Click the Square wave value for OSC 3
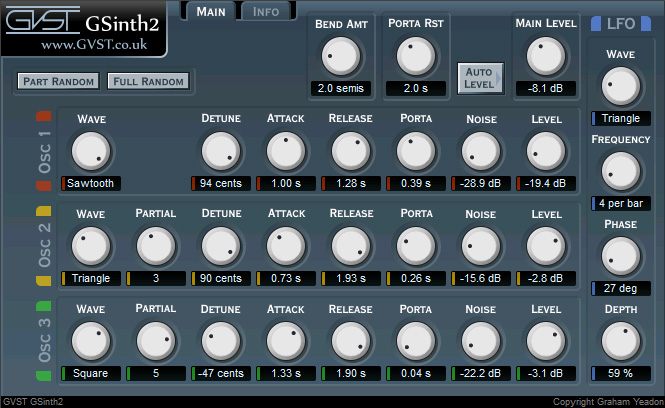 [x=91, y=373]
